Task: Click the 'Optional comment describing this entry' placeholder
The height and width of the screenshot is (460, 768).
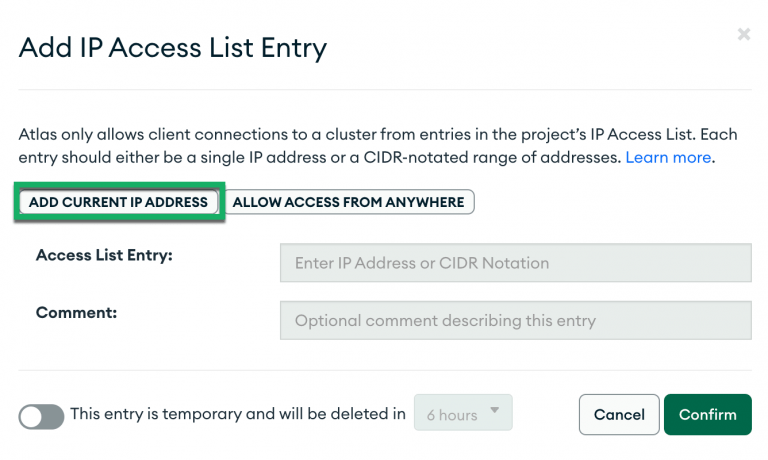Action: (445, 321)
